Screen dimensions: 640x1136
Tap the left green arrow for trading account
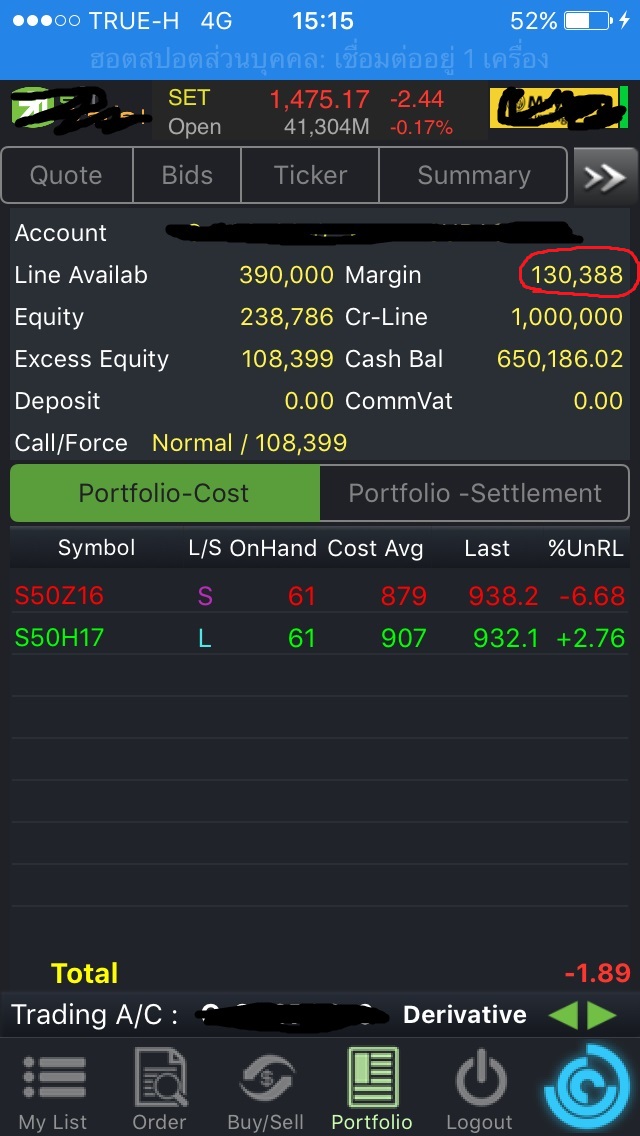[x=562, y=1015]
